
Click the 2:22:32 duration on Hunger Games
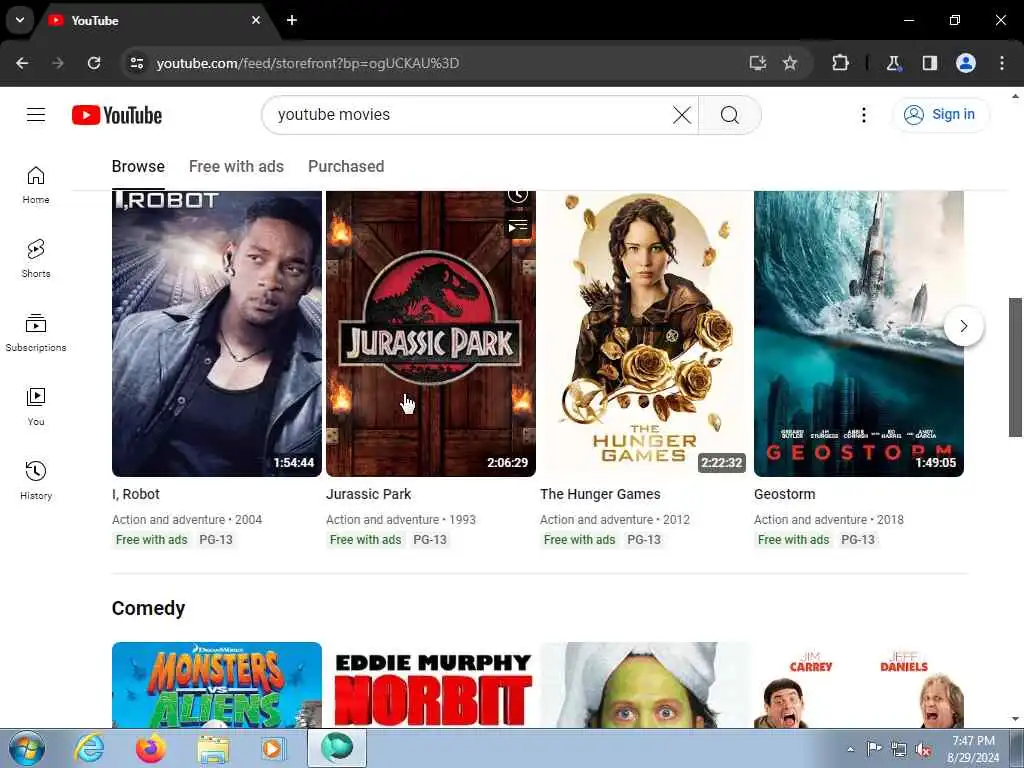coord(722,463)
